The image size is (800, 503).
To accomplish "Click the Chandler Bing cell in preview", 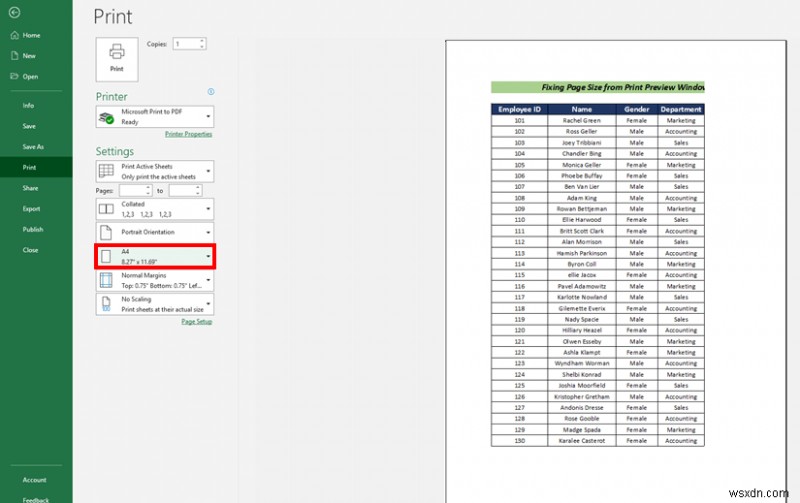I will (x=582, y=154).
